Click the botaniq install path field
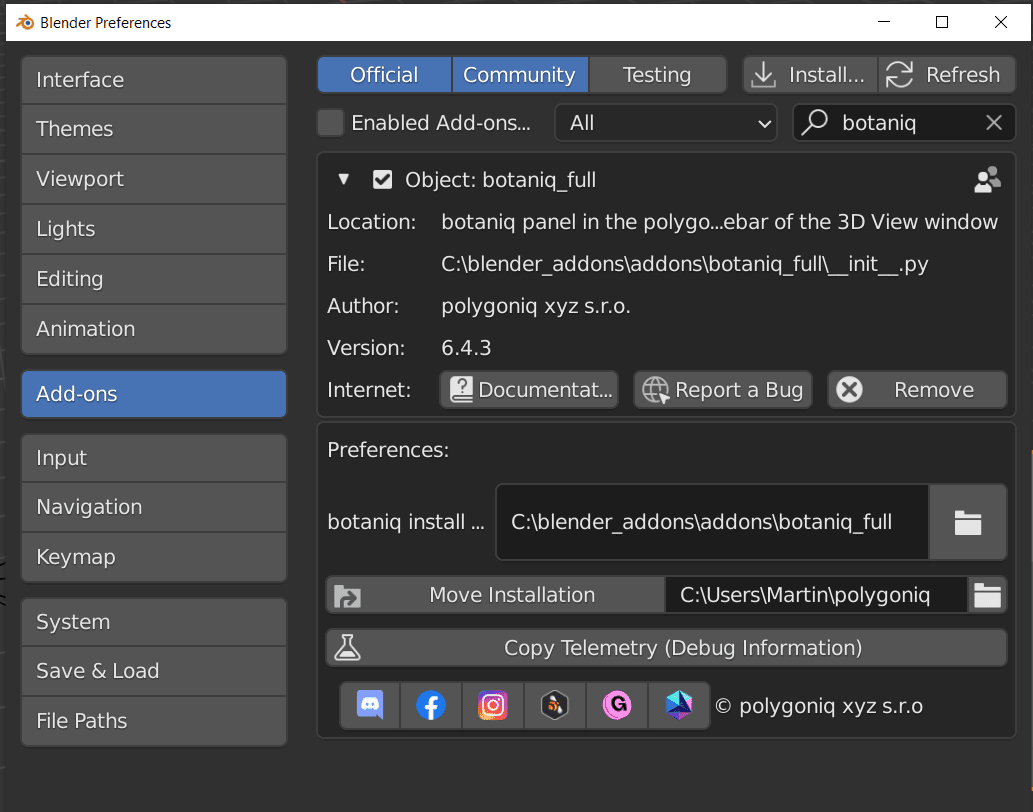This screenshot has width=1033, height=812. 712,522
